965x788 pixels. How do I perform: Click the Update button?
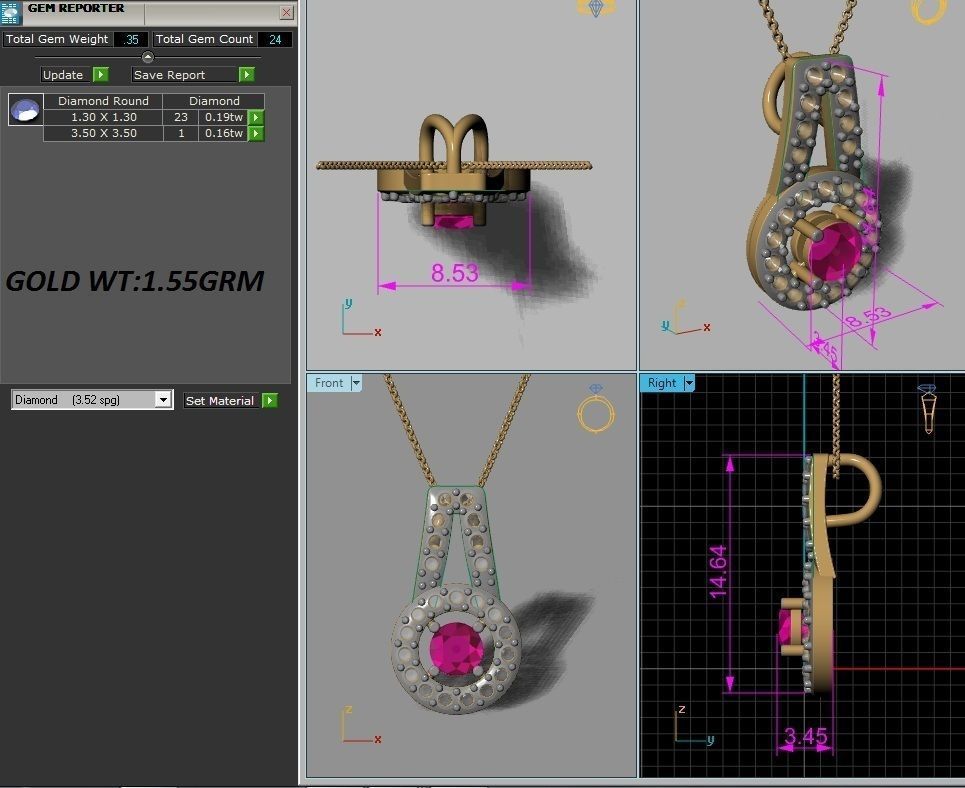tap(66, 74)
